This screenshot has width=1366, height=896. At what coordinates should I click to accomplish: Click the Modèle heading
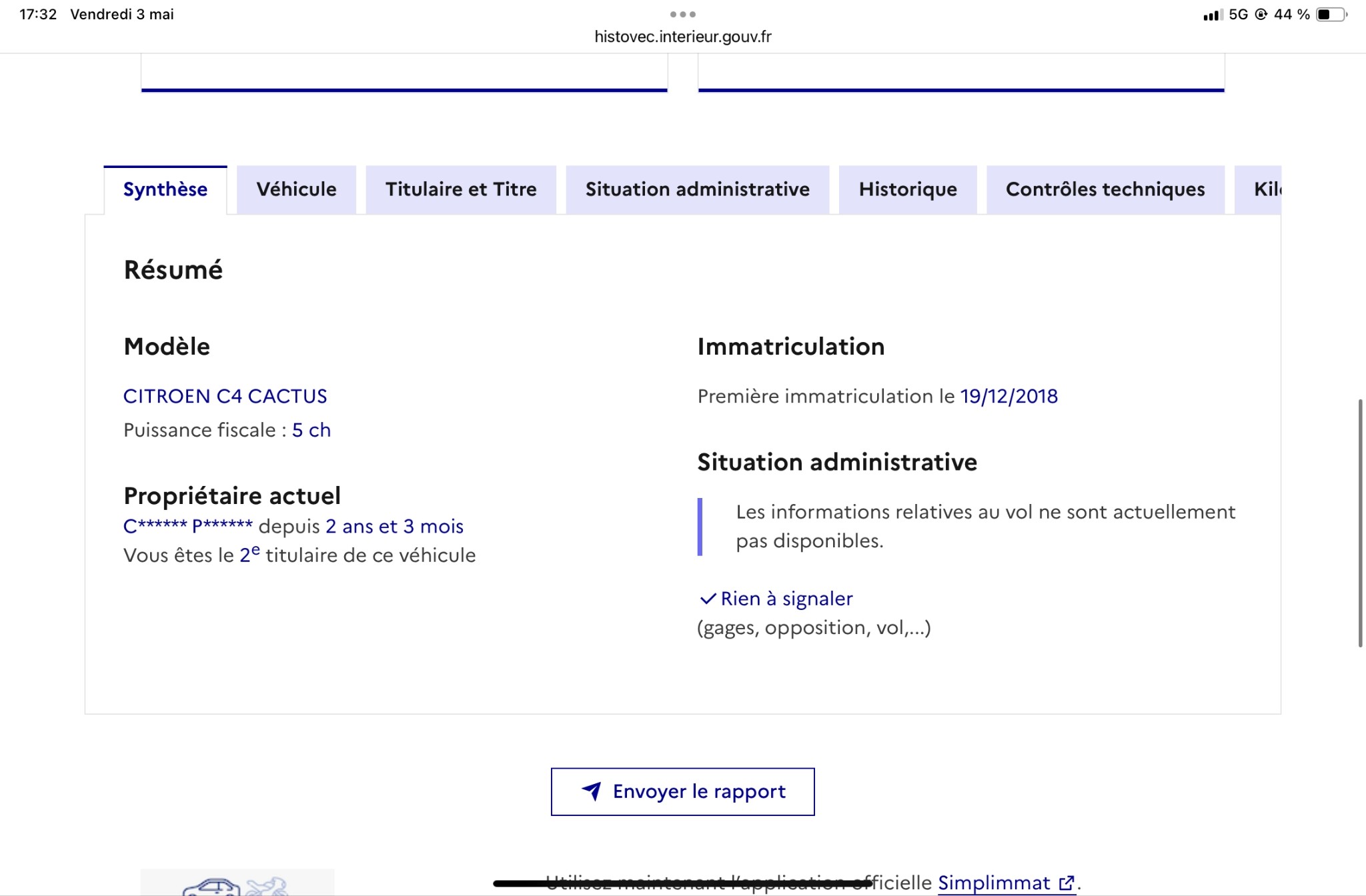point(167,347)
